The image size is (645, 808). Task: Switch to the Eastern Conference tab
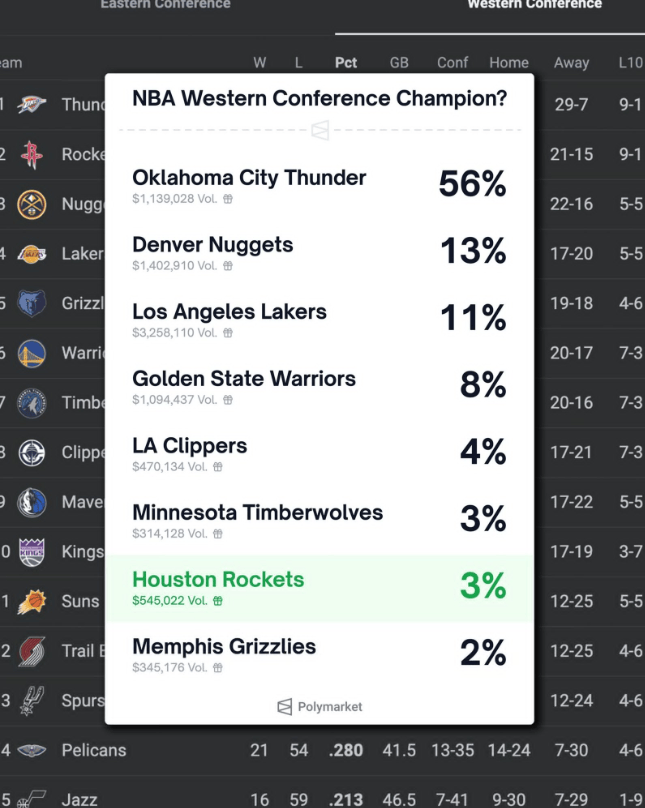tap(165, 5)
